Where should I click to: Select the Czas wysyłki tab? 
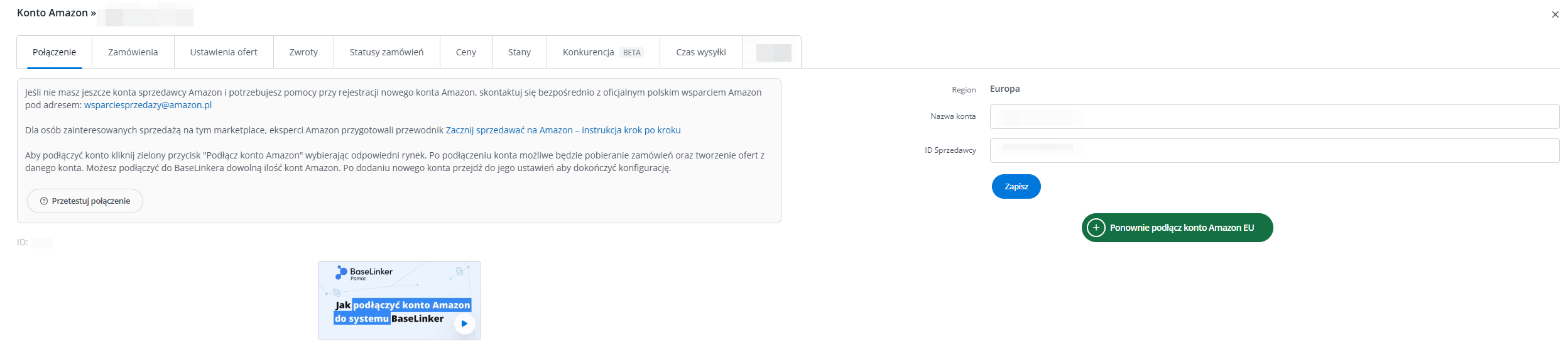pos(700,52)
